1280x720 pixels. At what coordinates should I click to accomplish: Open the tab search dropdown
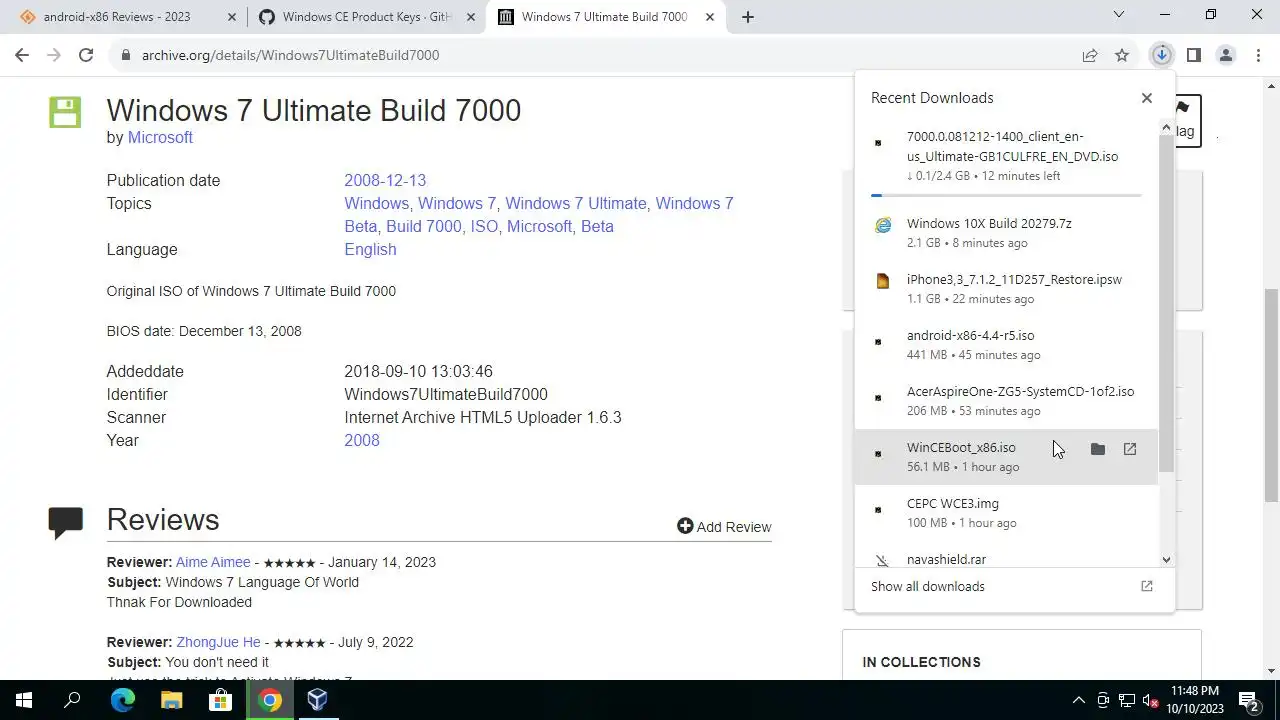(1118, 15)
